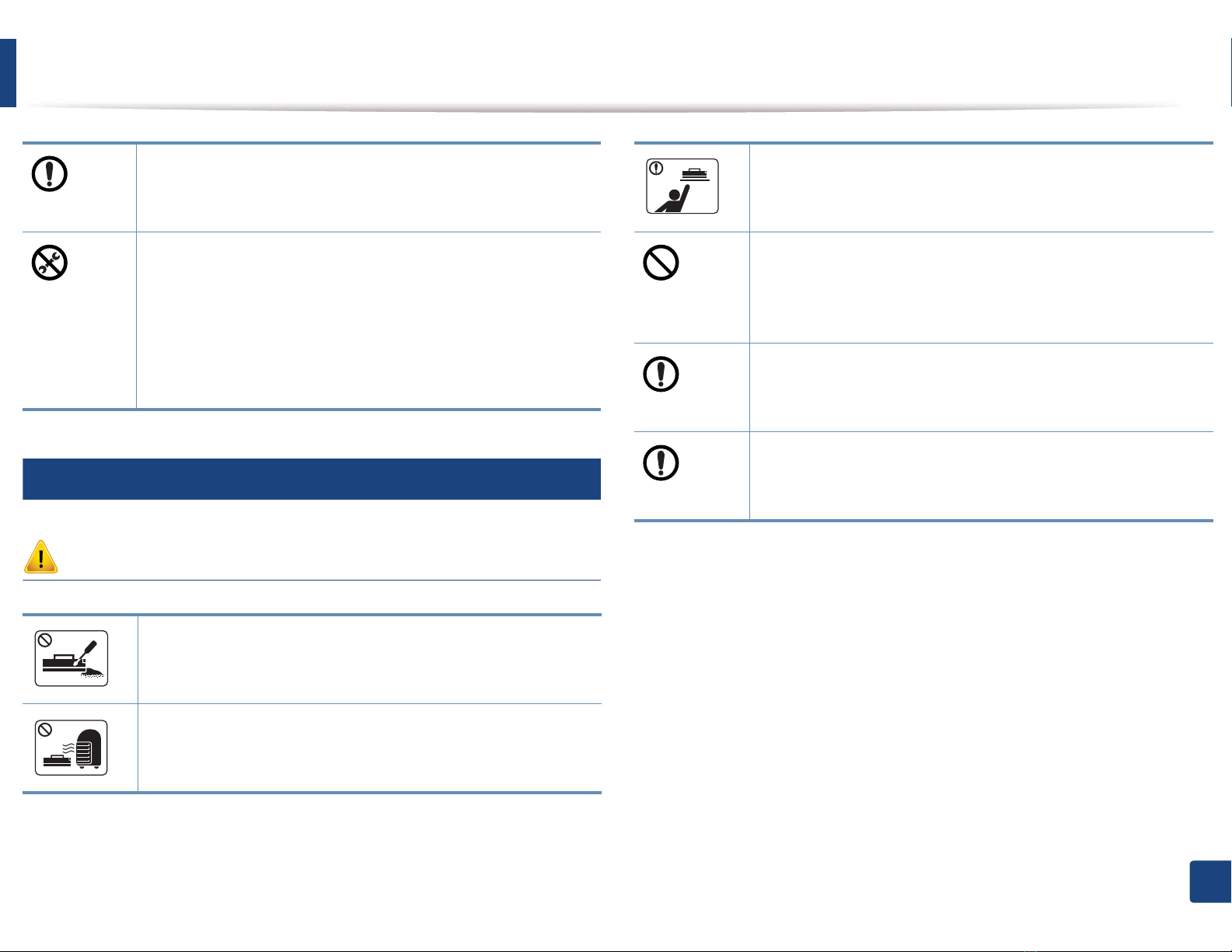Screen dimensions: 1232x952
Task: Click the empty text cell beside the wrench icon
Action: tap(368, 319)
